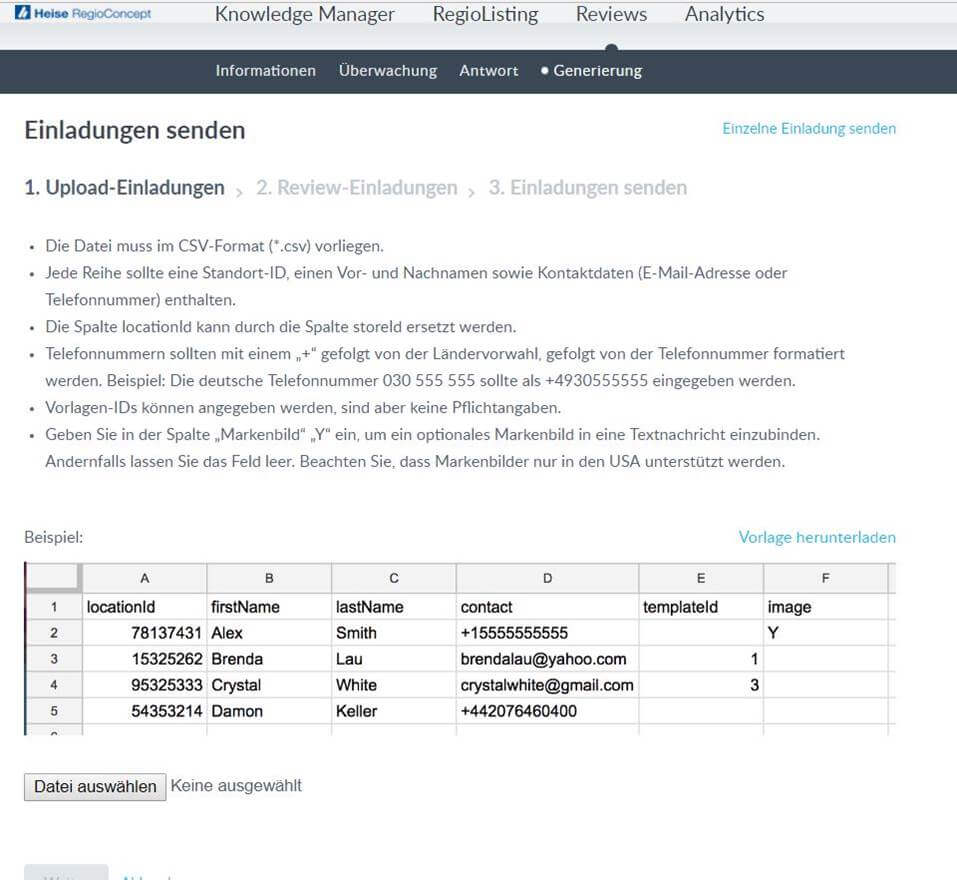Click the image header cell

click(825, 607)
